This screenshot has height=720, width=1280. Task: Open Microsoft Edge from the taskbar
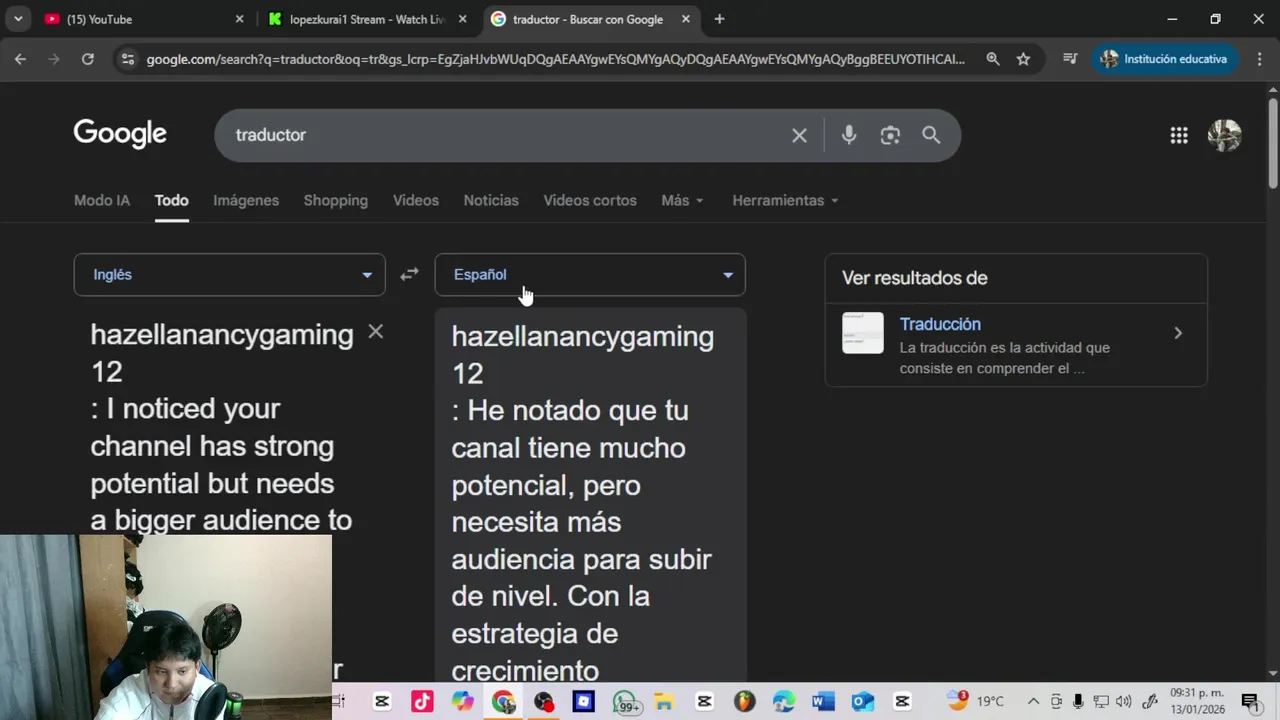[784, 702]
